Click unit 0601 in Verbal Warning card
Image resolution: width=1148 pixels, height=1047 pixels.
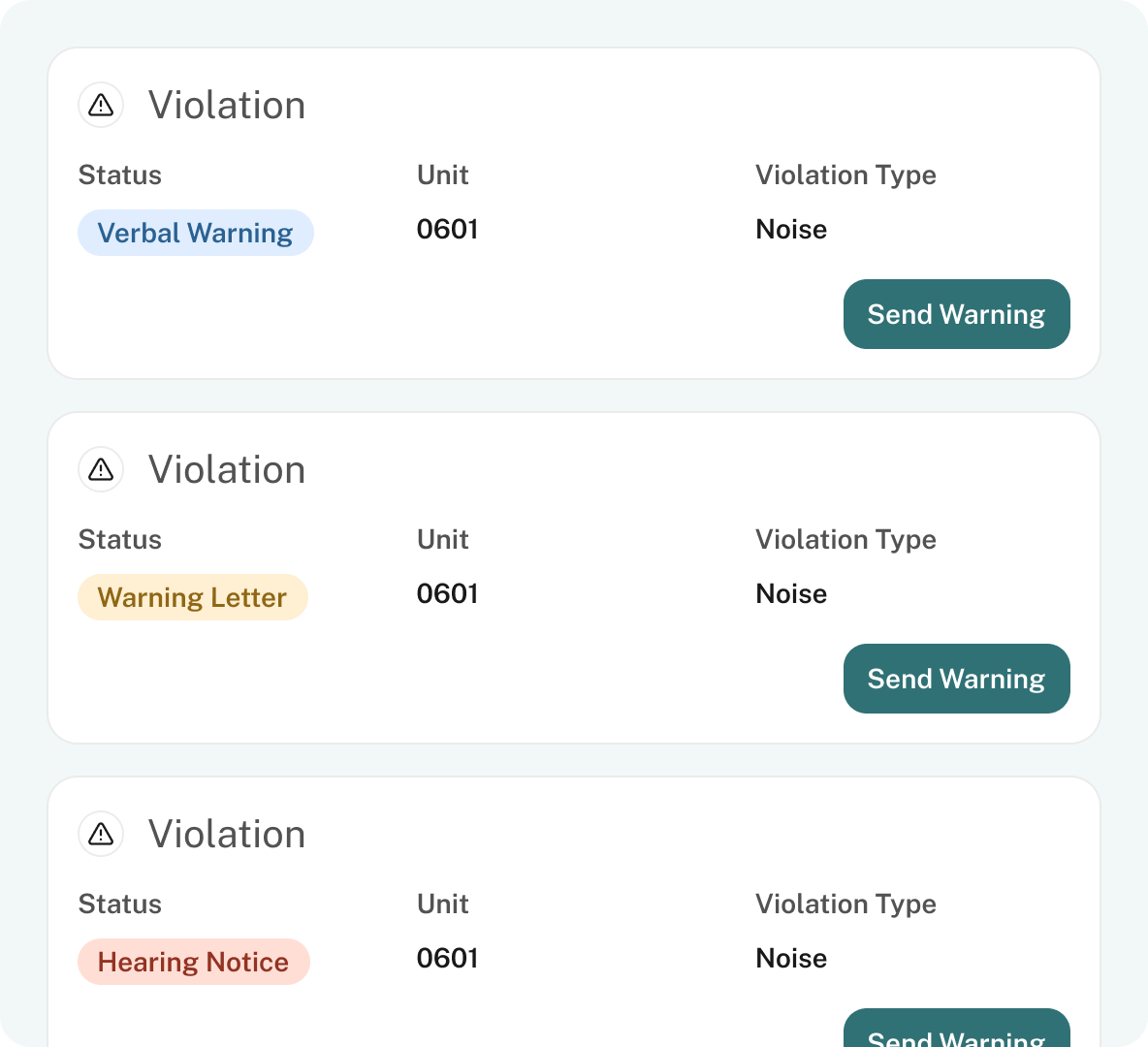(447, 229)
